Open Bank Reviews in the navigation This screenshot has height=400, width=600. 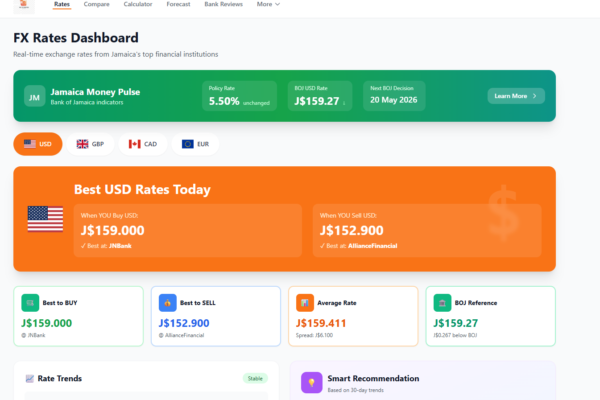(x=224, y=4)
